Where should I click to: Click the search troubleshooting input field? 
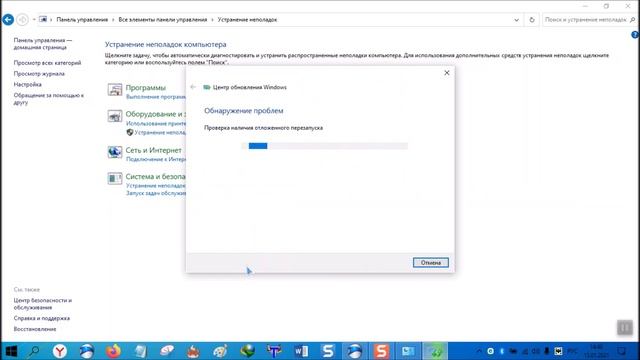[x=585, y=20]
